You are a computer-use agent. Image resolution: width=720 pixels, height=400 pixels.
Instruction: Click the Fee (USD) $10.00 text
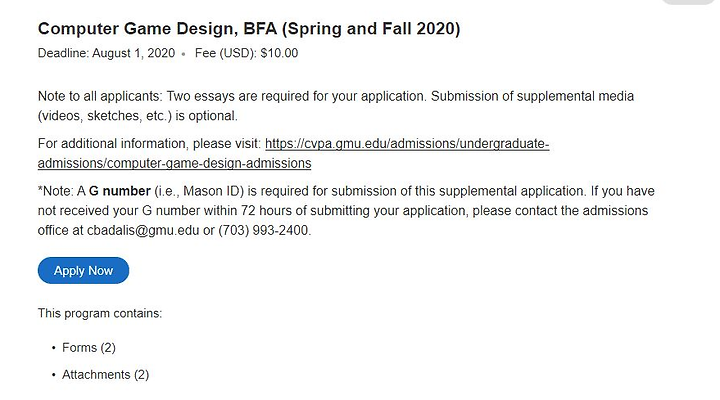click(246, 53)
